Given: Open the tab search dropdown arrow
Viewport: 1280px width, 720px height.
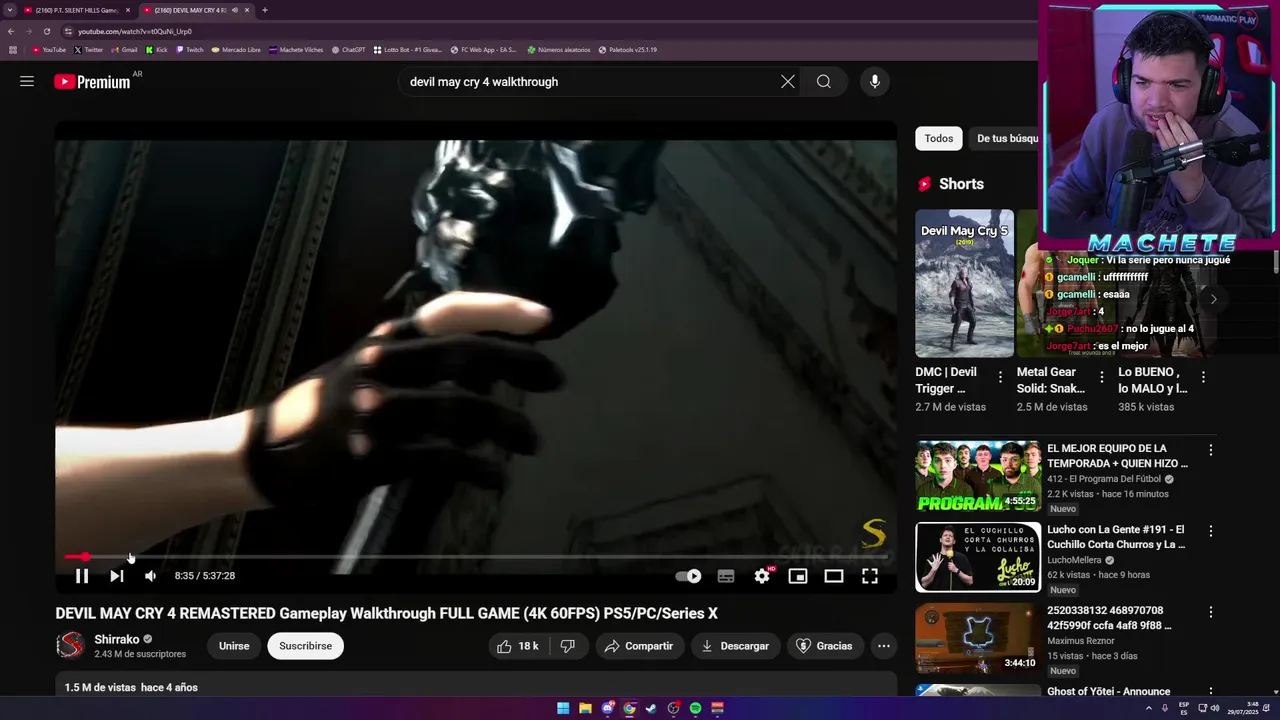Looking at the screenshot, I should (x=10, y=10).
